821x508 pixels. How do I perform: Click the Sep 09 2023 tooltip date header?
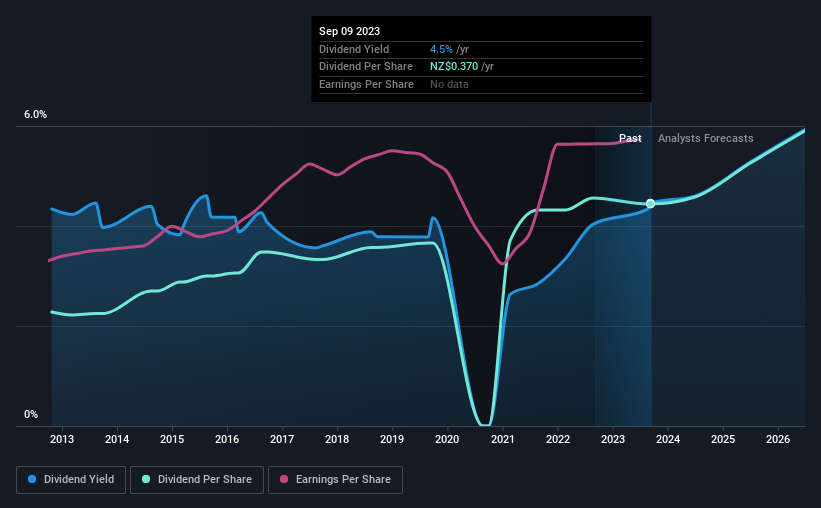point(349,31)
